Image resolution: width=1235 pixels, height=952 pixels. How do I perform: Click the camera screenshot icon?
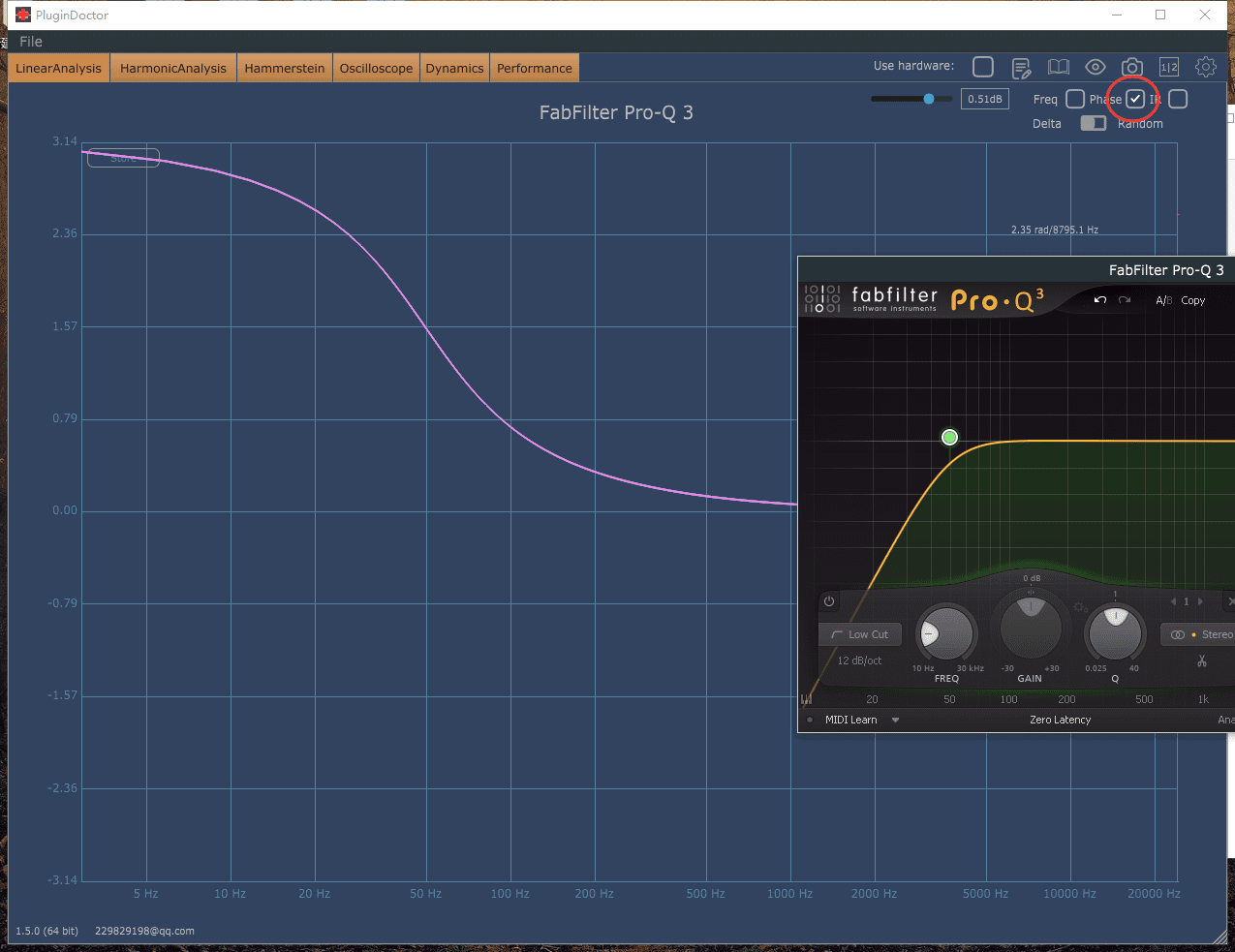[1131, 67]
